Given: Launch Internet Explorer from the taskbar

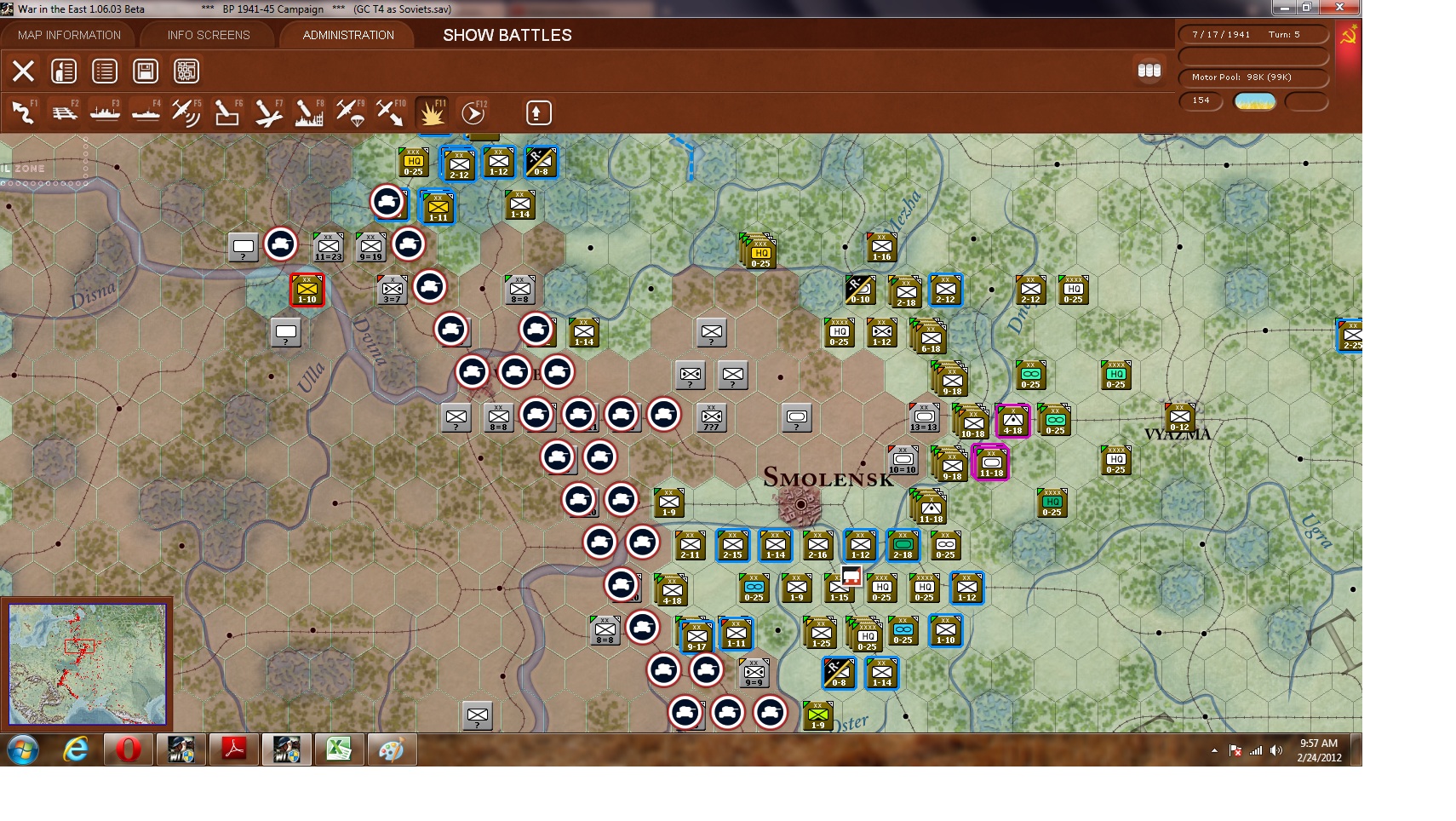Looking at the screenshot, I should pyautogui.click(x=76, y=750).
